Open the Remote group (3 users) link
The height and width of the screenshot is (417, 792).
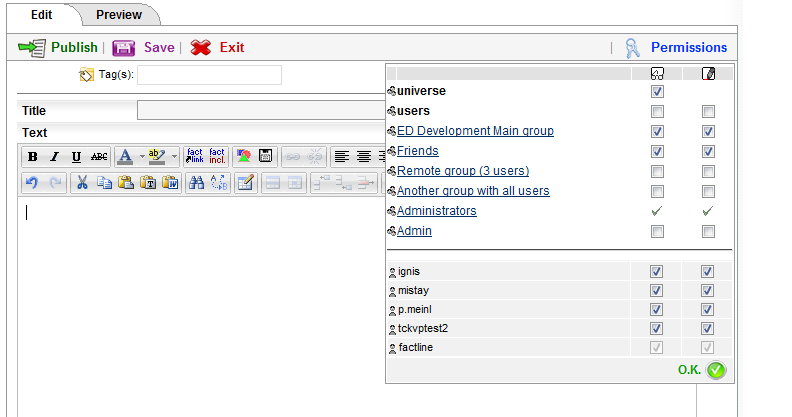pos(463,171)
